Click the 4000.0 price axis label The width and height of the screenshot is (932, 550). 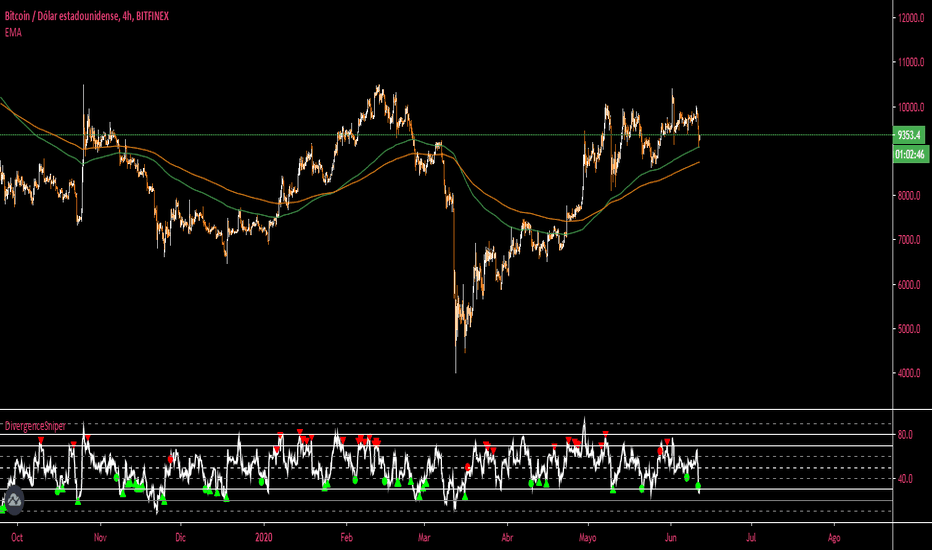909,373
